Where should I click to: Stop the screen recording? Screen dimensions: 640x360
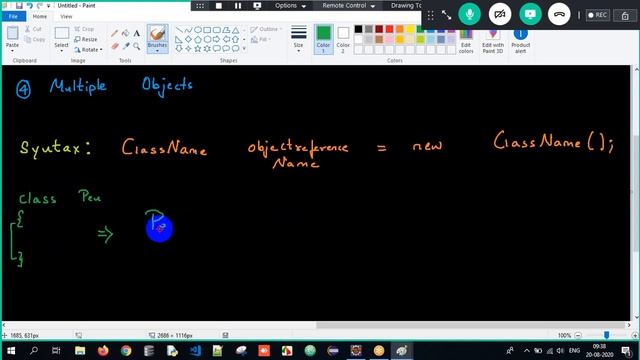219,6
